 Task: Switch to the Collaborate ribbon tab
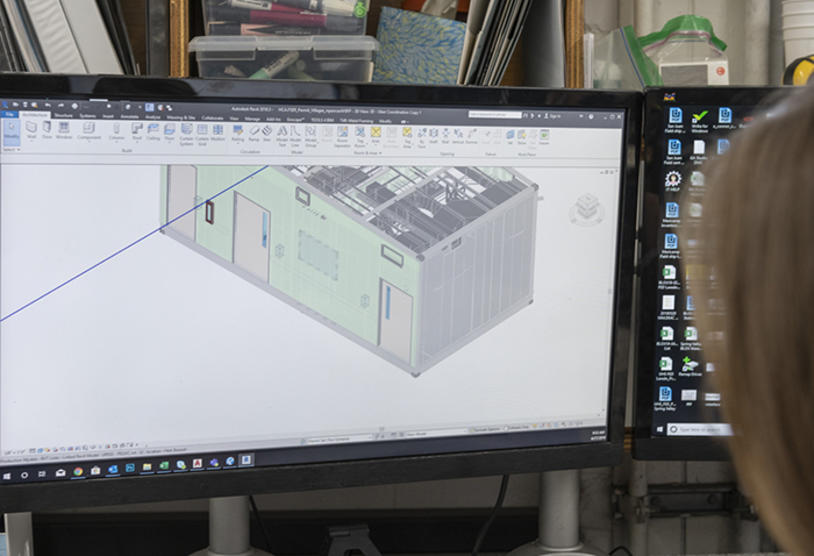(x=212, y=118)
